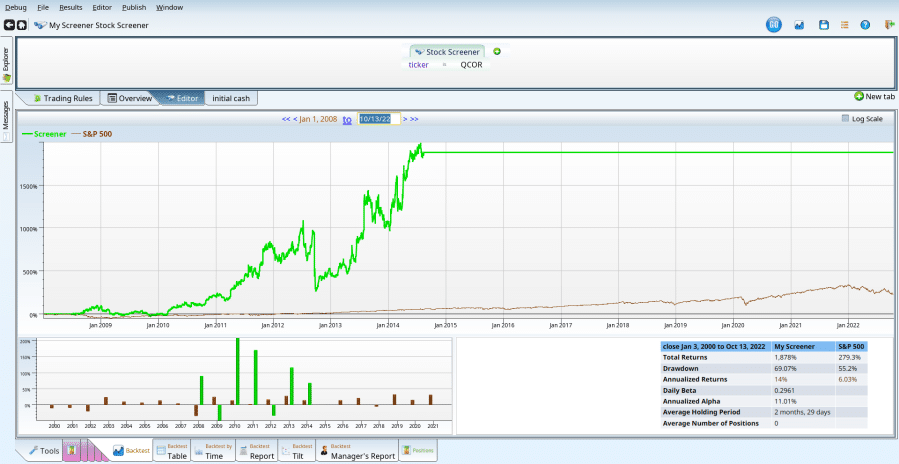
Task: Enable the Log Scale checkbox
Action: (845, 119)
